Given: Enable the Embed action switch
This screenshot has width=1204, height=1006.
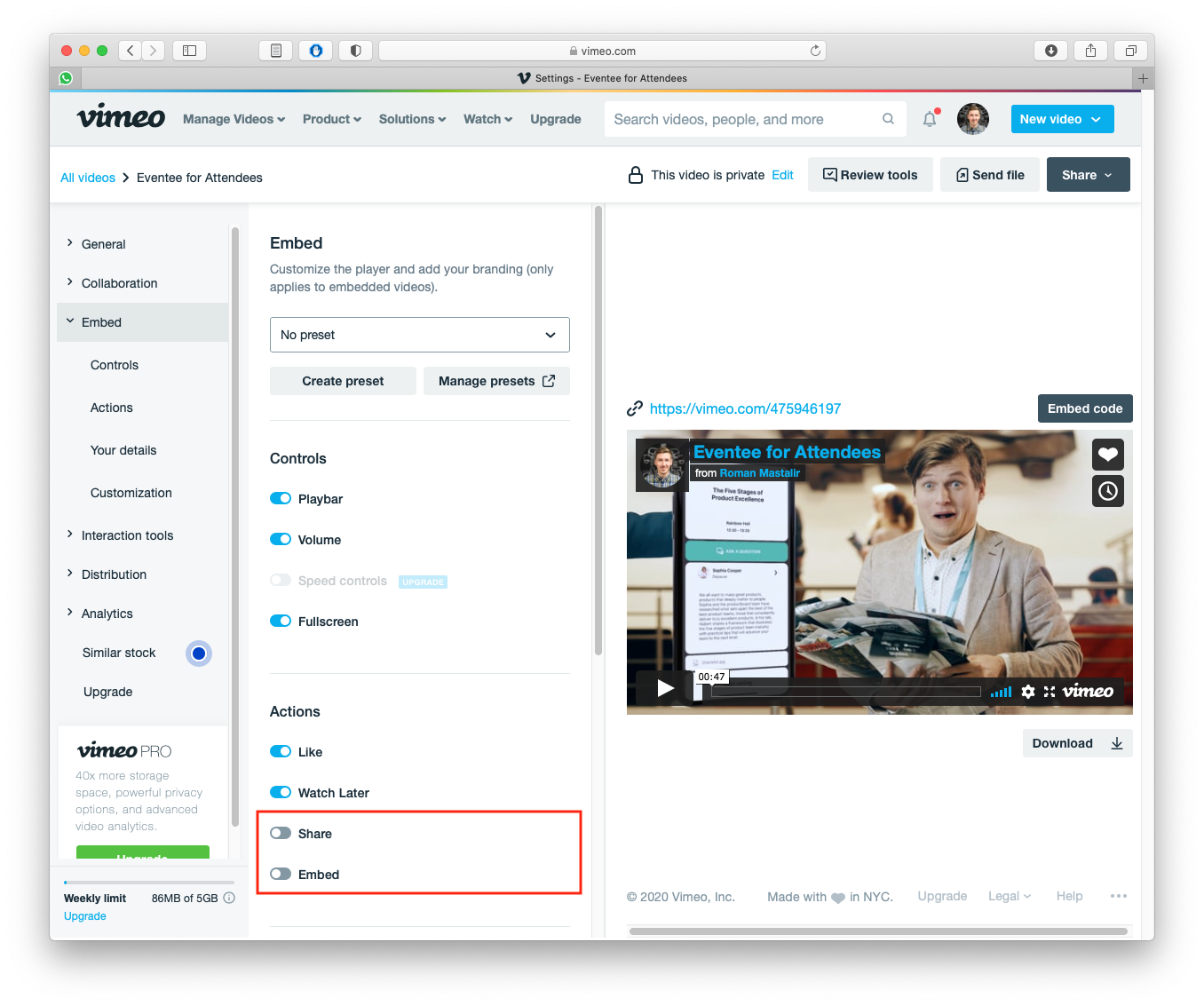Looking at the screenshot, I should [281, 874].
